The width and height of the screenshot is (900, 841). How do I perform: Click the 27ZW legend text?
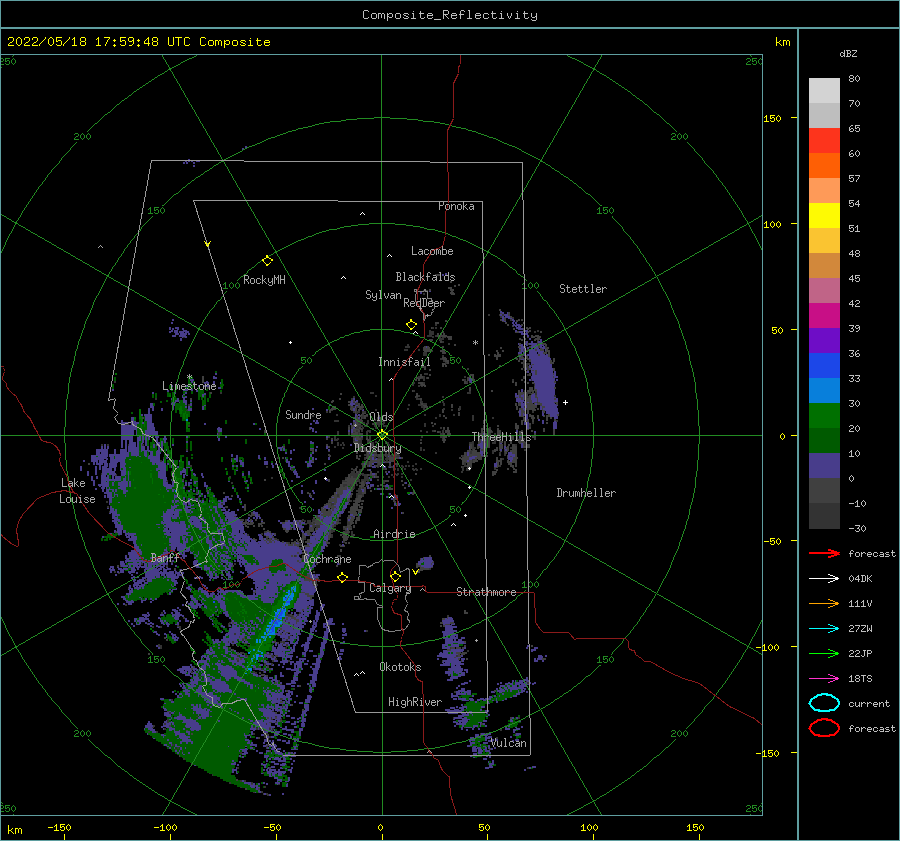(x=860, y=629)
